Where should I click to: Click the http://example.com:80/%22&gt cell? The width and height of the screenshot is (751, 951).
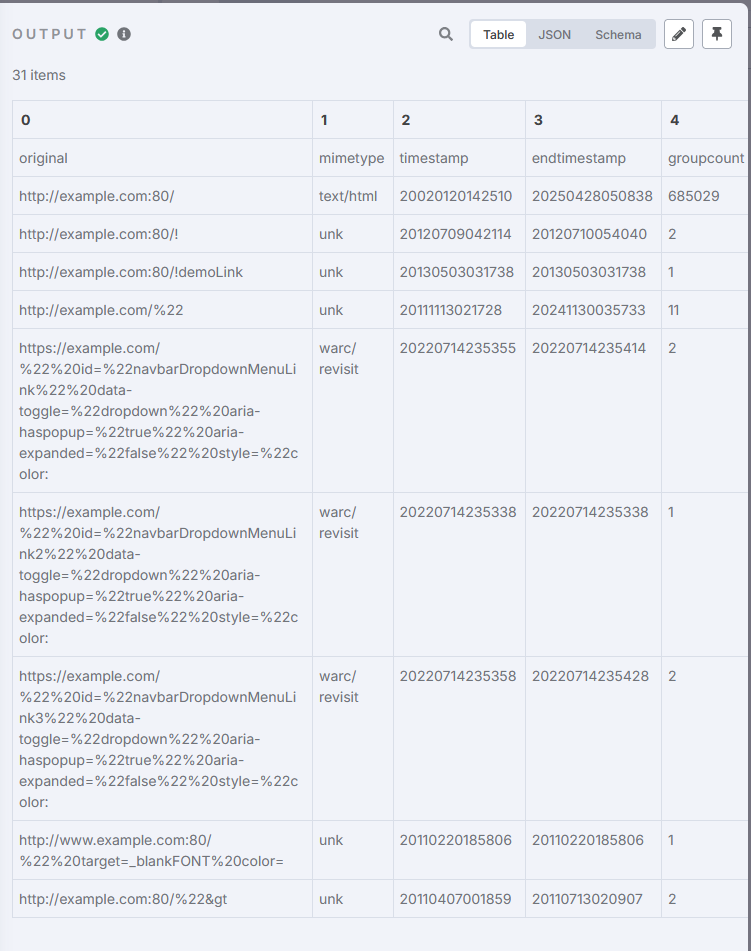123,899
